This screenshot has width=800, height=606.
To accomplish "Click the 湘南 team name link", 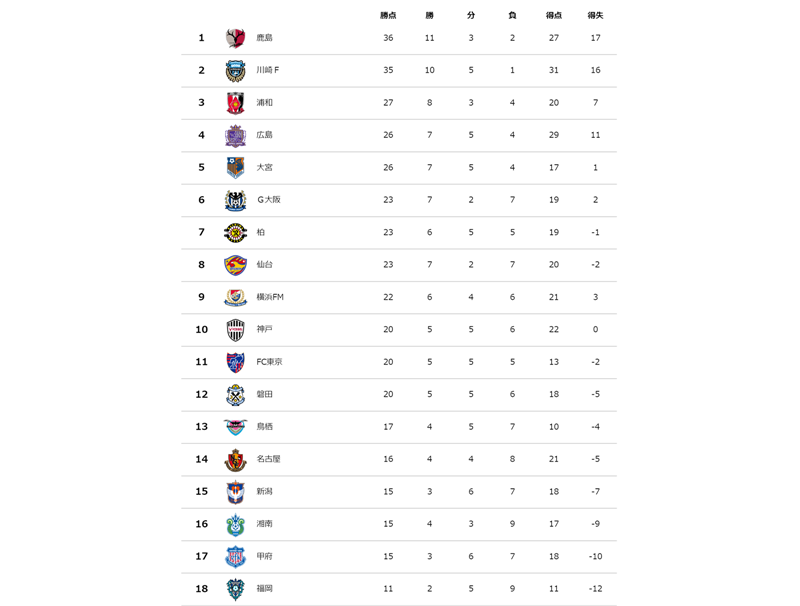I will point(264,524).
